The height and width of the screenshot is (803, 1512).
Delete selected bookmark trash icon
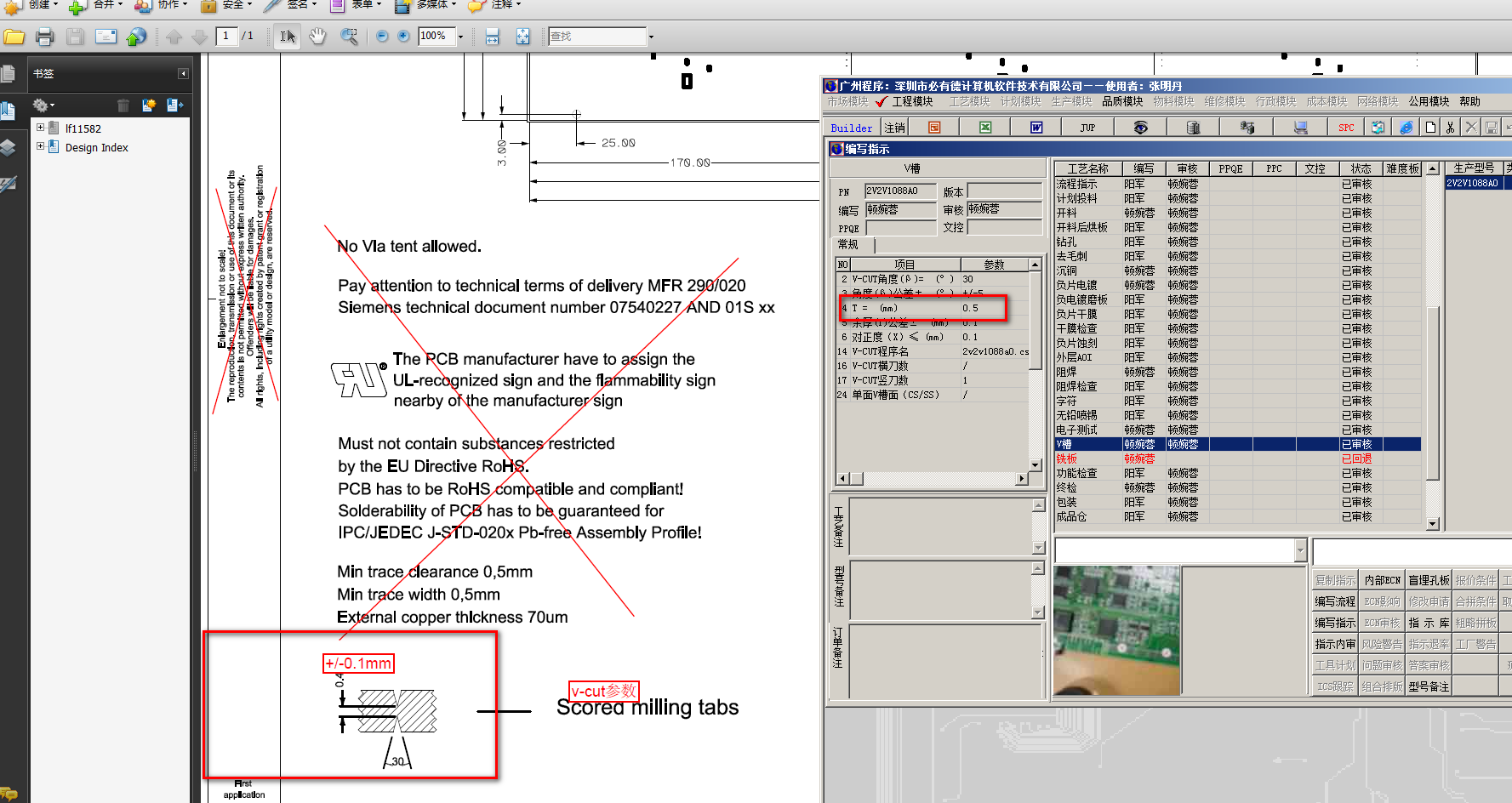[x=123, y=105]
